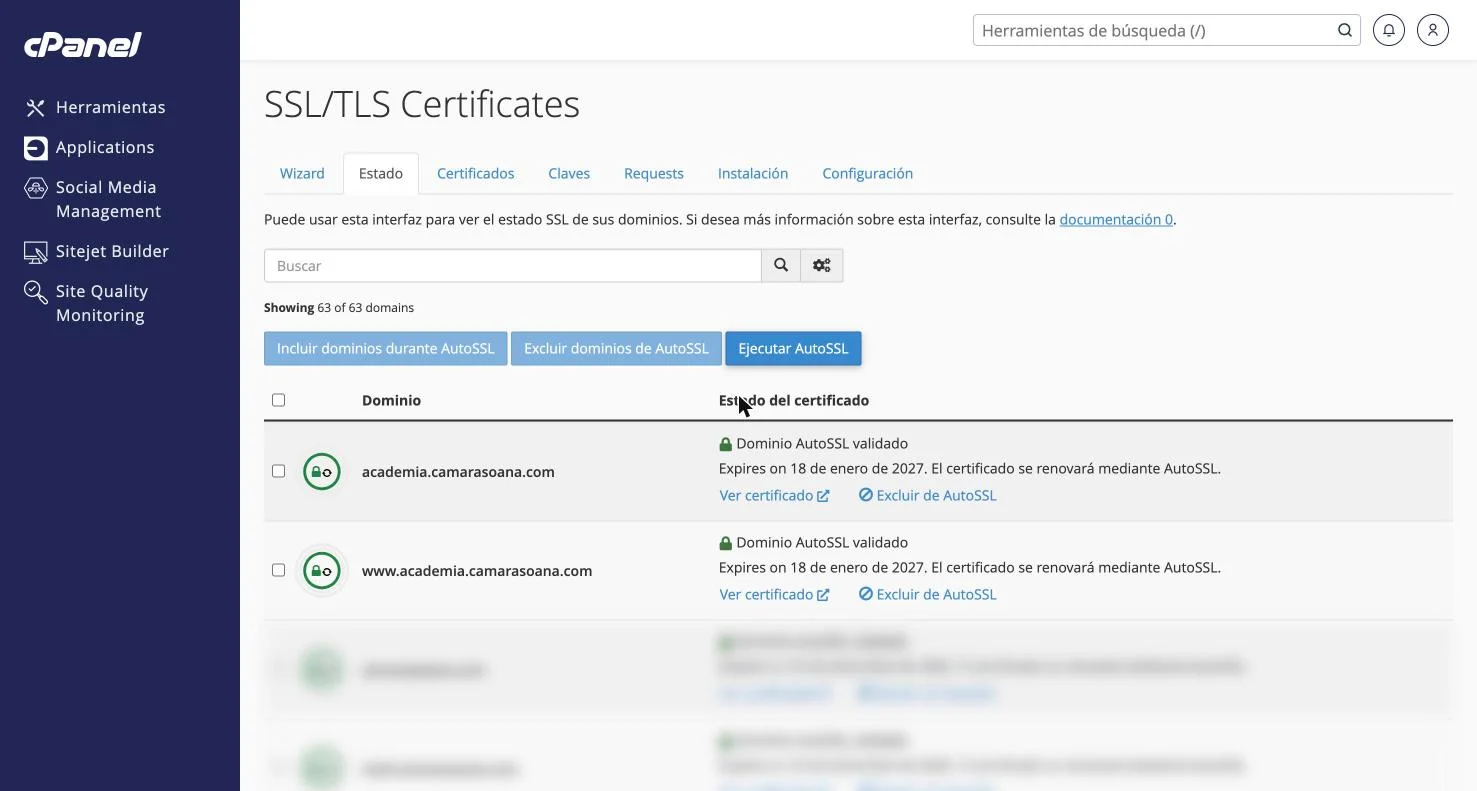The width and height of the screenshot is (1477, 791).
Task: Switch to the Wizard tab
Action: [x=302, y=173]
